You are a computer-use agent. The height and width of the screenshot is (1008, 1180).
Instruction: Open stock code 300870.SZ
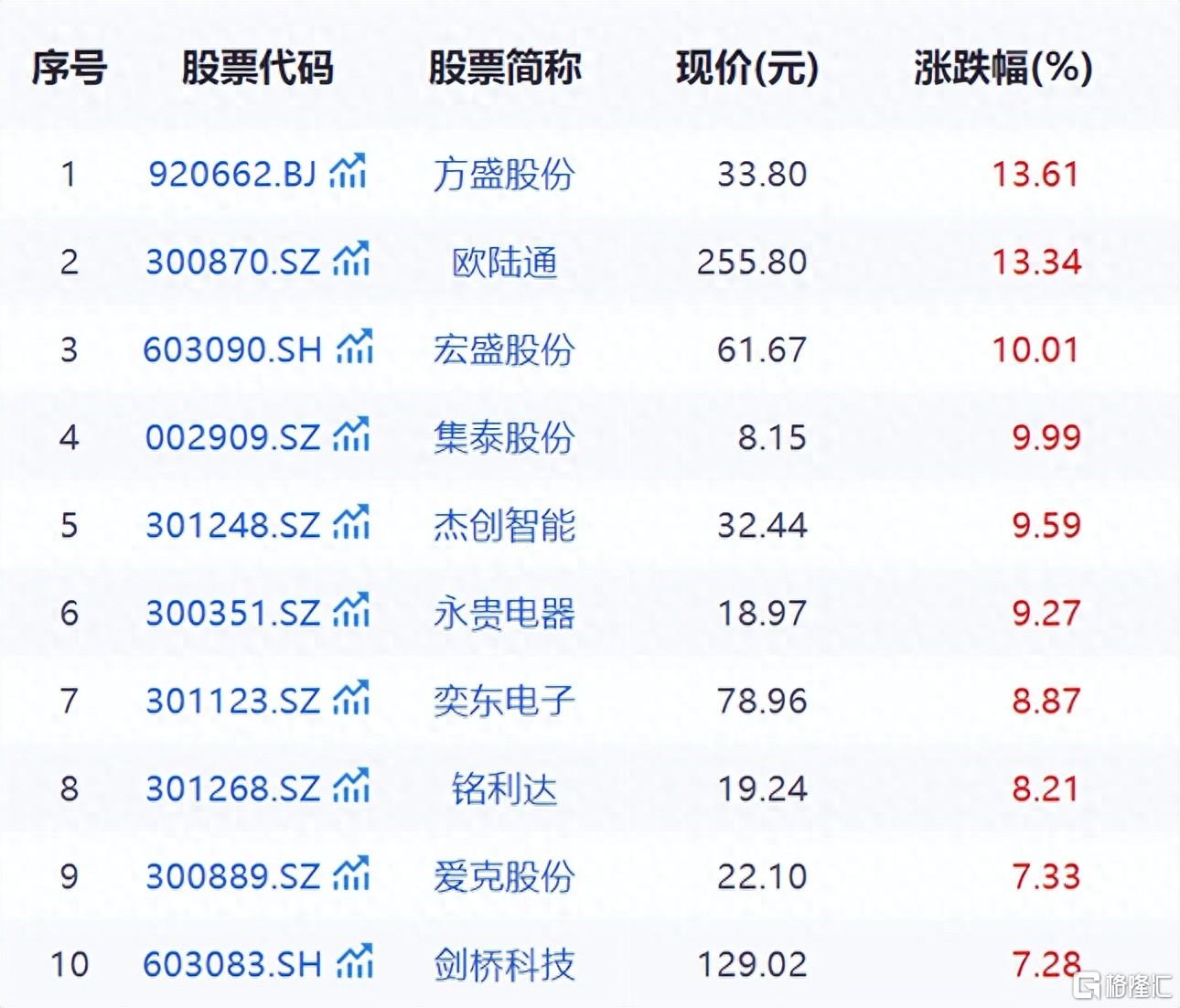233,263
